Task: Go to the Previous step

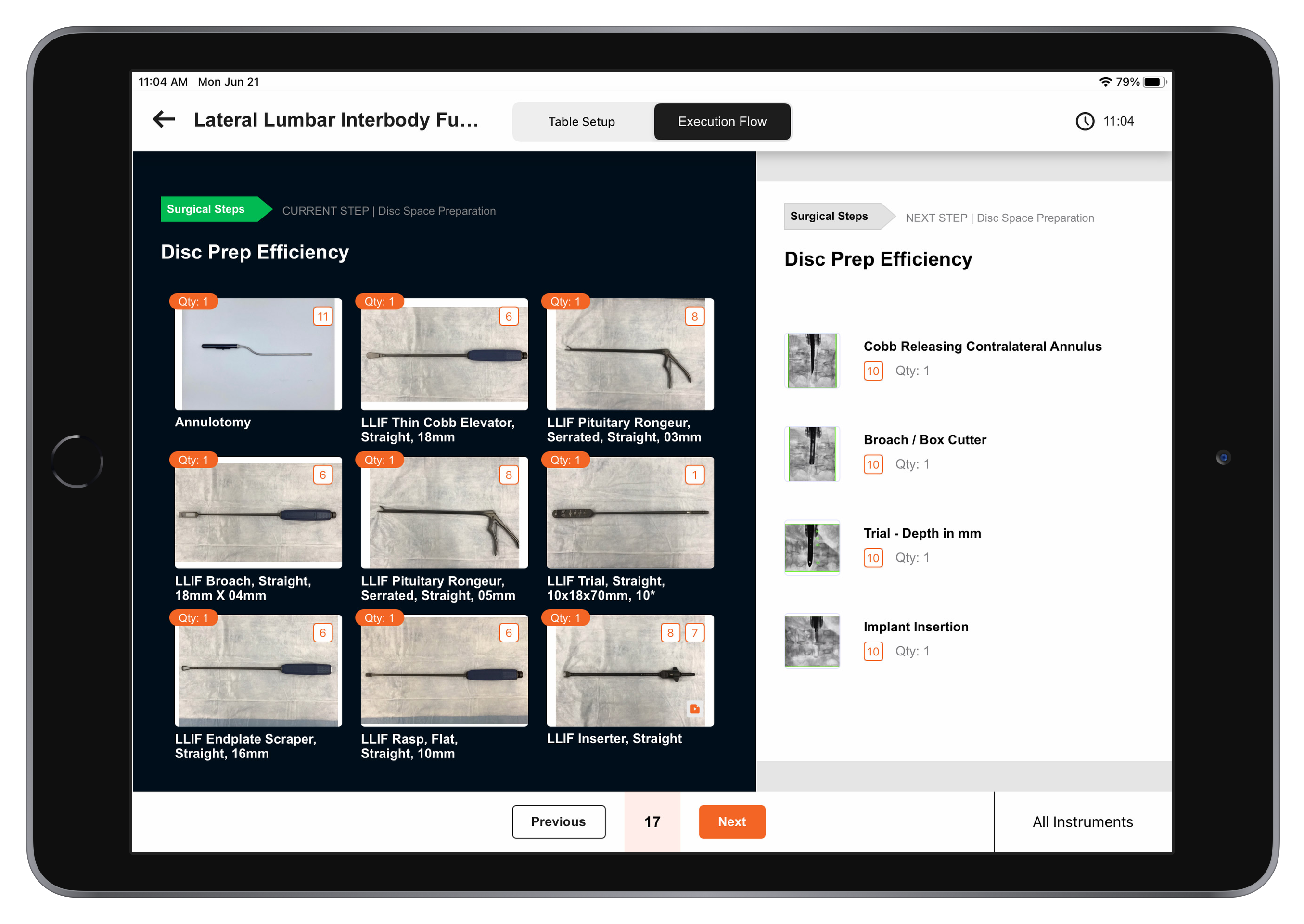Action: click(x=558, y=821)
